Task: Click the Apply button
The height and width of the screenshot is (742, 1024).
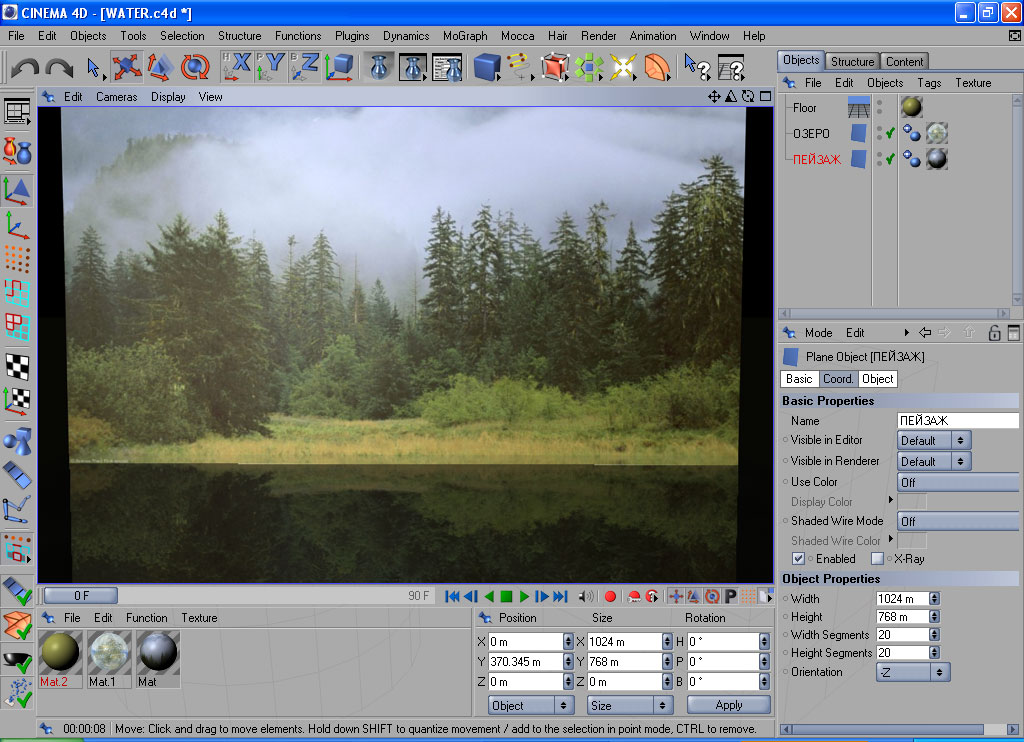Action: [728, 705]
